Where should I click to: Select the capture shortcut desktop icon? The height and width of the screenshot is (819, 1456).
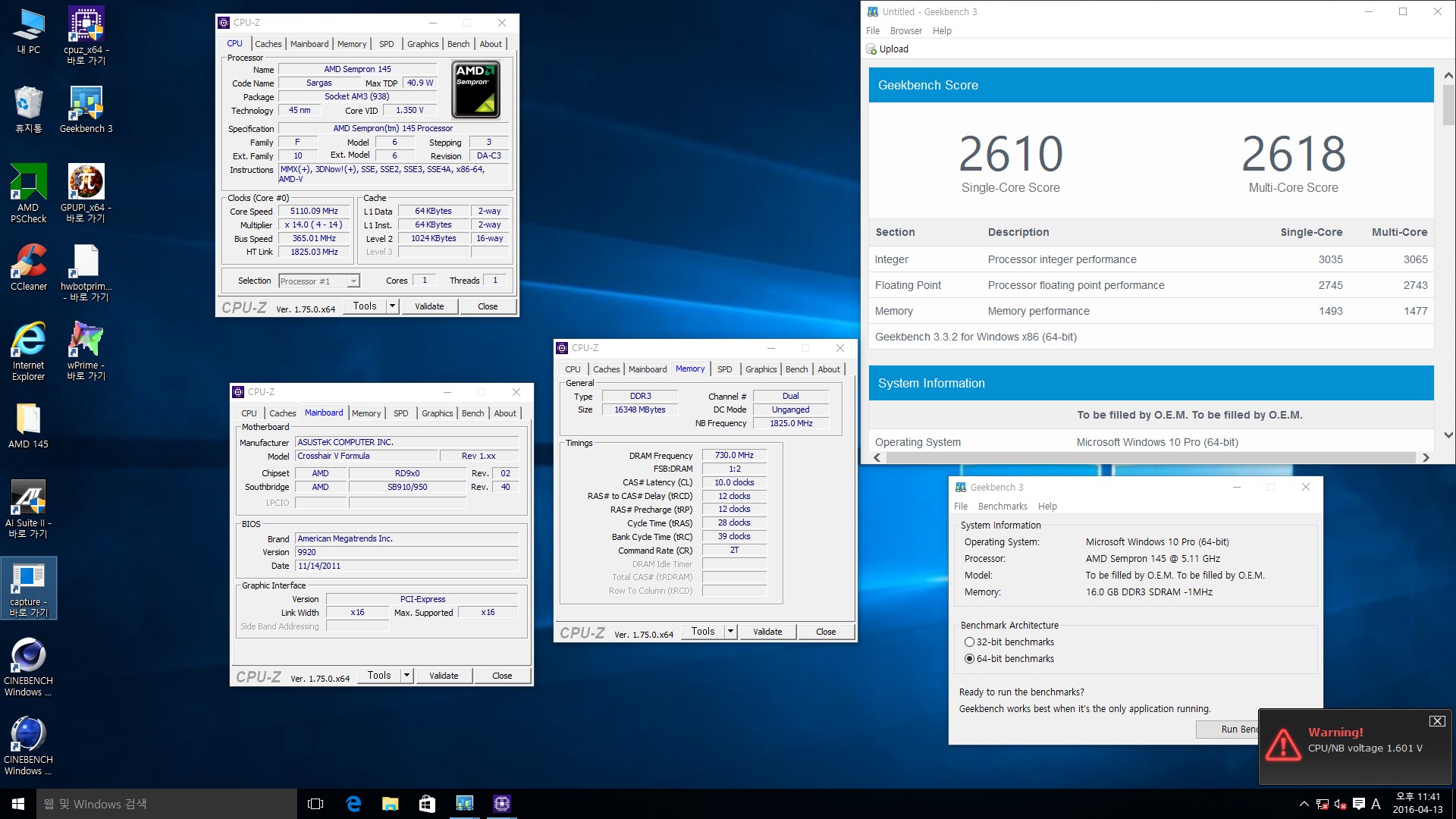(29, 588)
